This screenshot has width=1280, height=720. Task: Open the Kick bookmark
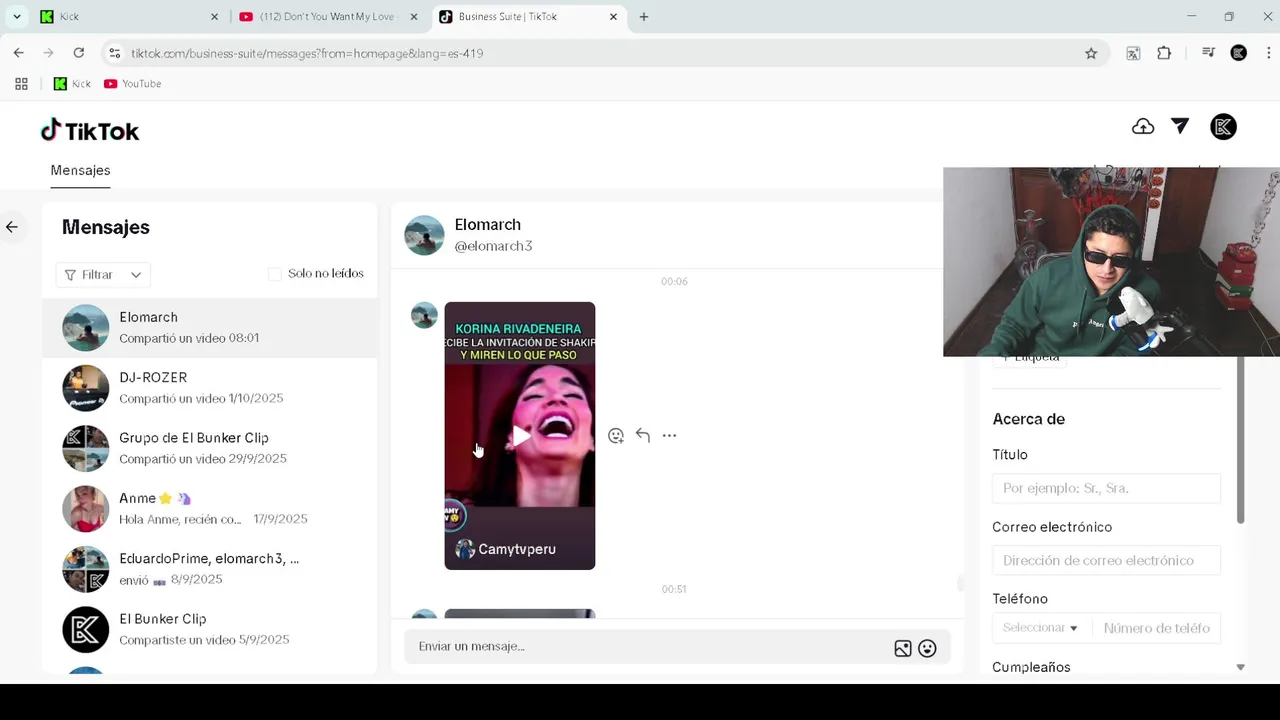pos(72,84)
